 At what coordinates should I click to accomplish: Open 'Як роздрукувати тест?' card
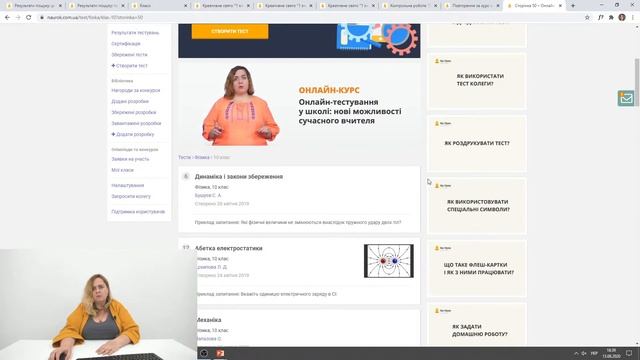coord(476,143)
